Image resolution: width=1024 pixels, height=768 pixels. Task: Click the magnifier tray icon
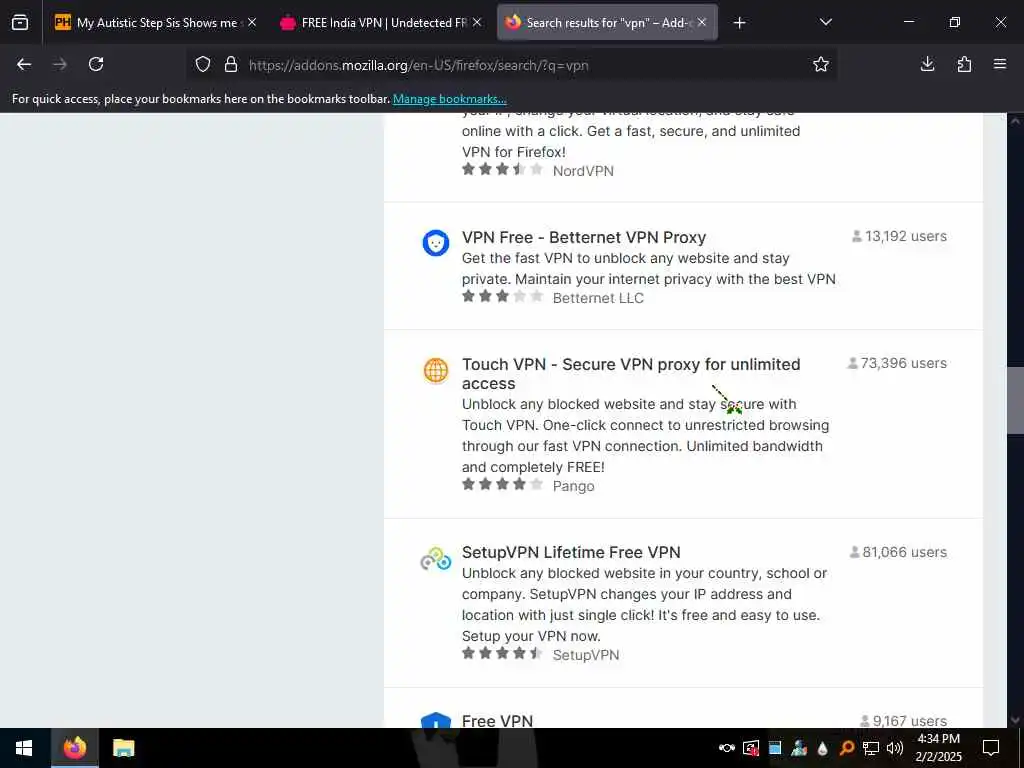(x=846, y=748)
